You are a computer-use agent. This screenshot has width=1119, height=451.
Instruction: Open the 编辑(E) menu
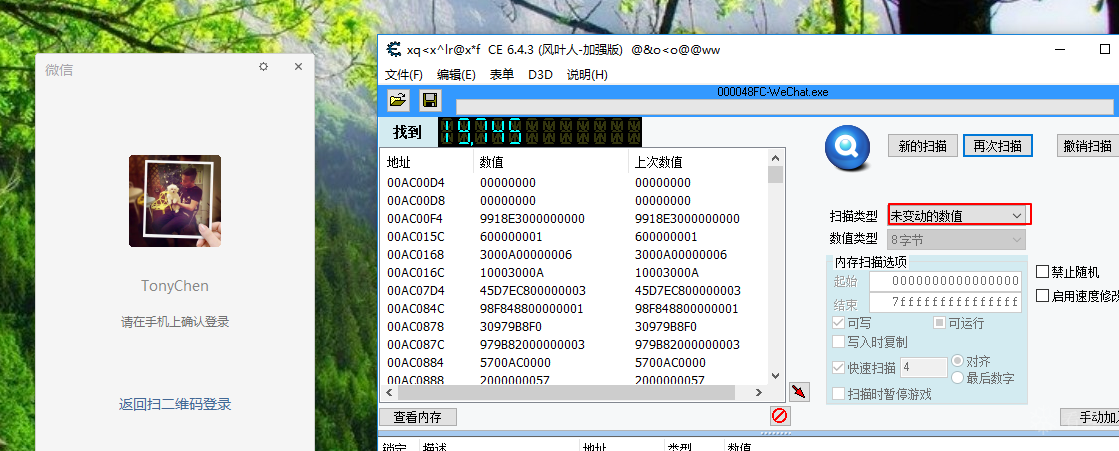pos(456,75)
